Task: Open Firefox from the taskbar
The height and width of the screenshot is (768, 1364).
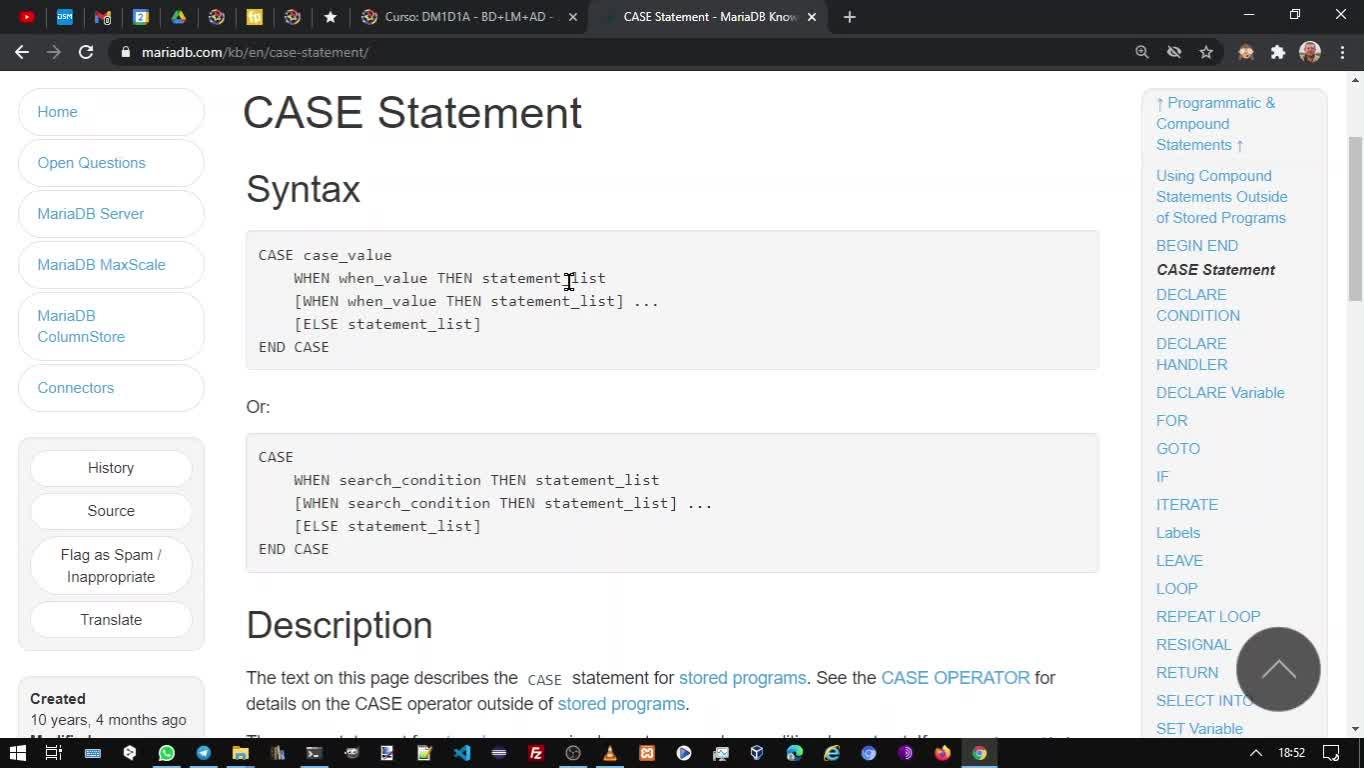Action: (943, 753)
